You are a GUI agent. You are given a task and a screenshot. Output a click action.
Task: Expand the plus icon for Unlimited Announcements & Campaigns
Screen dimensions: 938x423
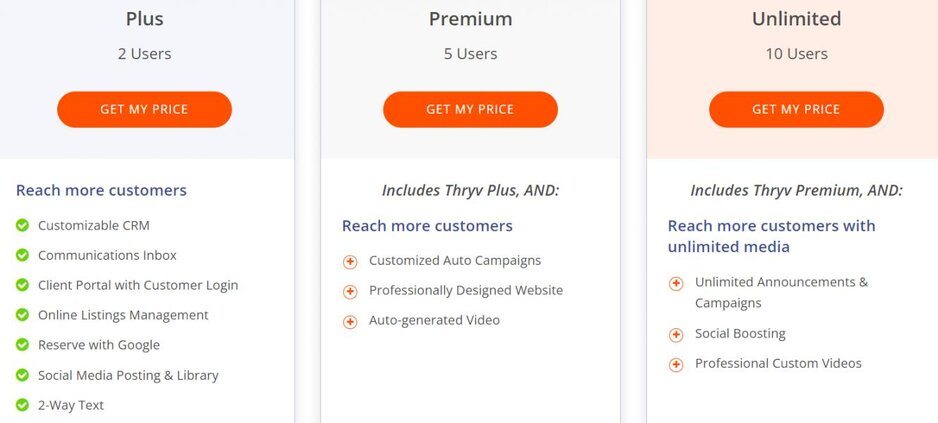(676, 284)
